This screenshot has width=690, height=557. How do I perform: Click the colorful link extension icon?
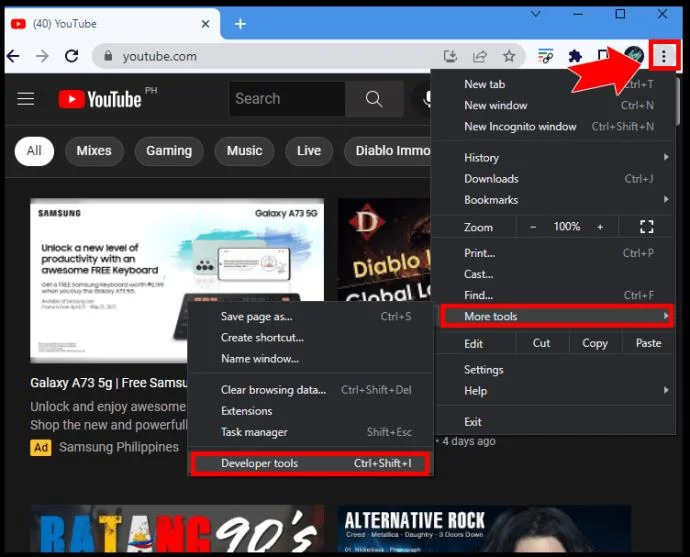coord(546,56)
